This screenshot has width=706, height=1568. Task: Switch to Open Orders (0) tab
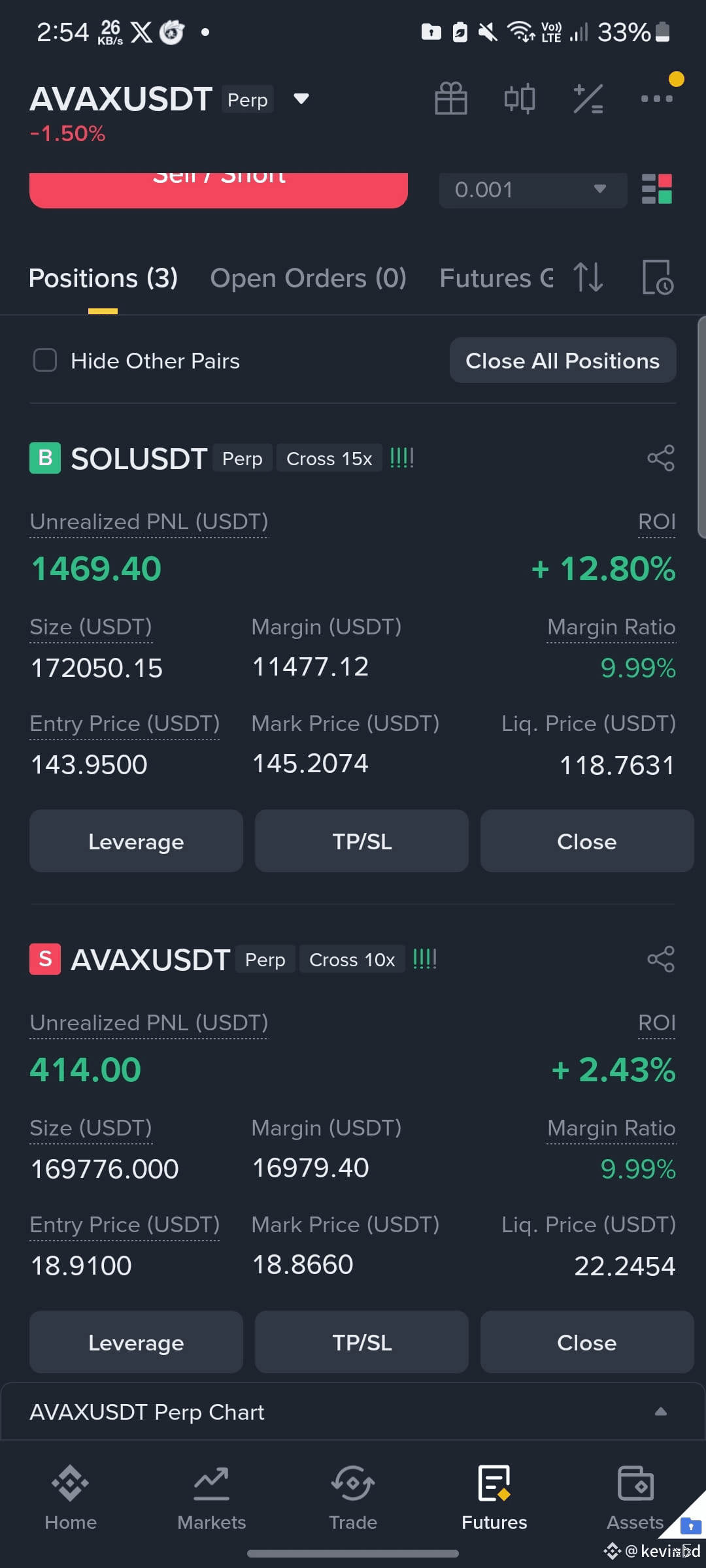point(308,278)
